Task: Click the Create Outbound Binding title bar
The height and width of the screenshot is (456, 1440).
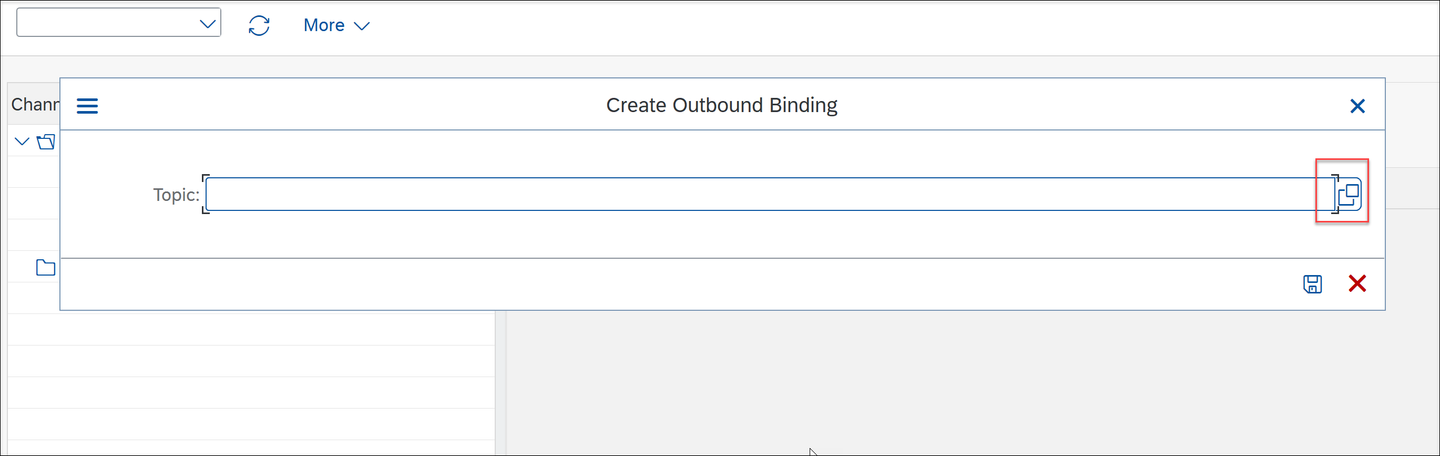Action: coord(722,105)
